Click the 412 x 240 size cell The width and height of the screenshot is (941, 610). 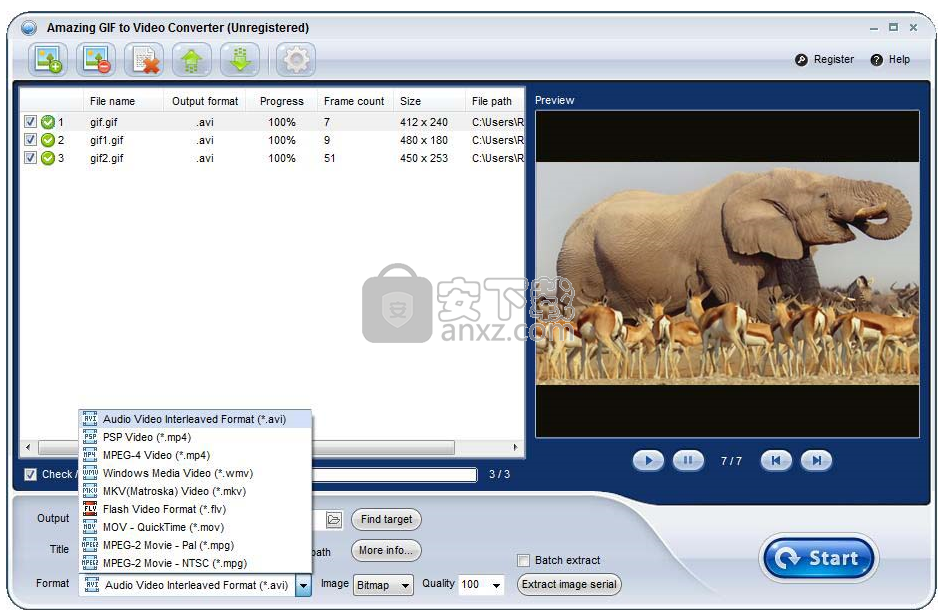point(424,122)
